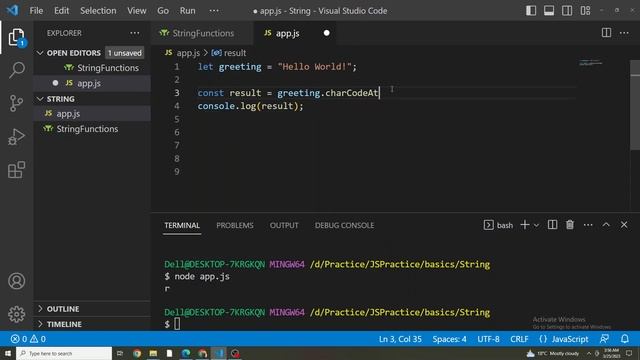Screen dimensions: 640x360
Task: Open the Run and Debug view
Action: point(16,137)
